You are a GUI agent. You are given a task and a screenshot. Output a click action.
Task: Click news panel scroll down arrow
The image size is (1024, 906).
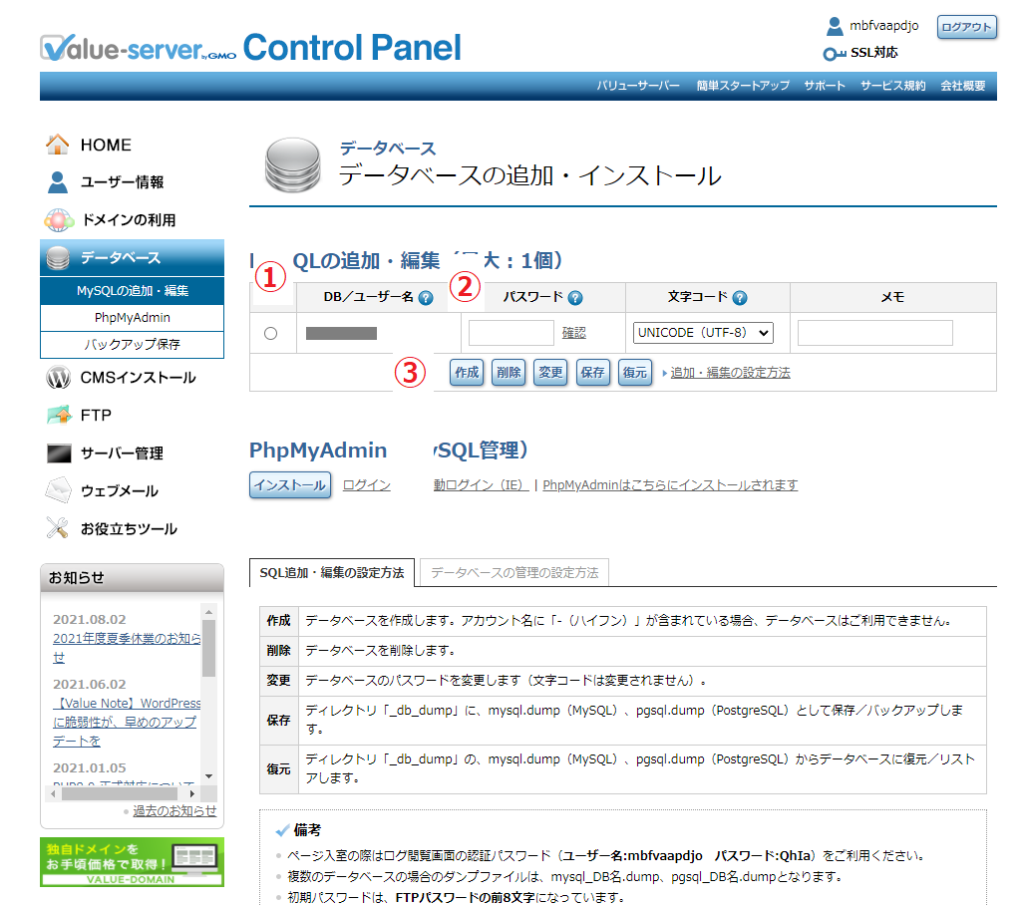[x=209, y=776]
